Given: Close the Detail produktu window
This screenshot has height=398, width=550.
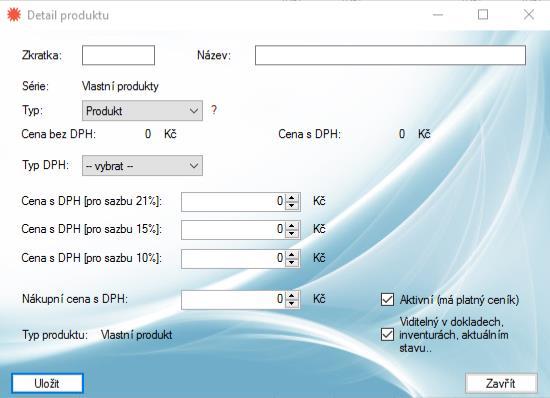Looking at the screenshot, I should point(529,15).
